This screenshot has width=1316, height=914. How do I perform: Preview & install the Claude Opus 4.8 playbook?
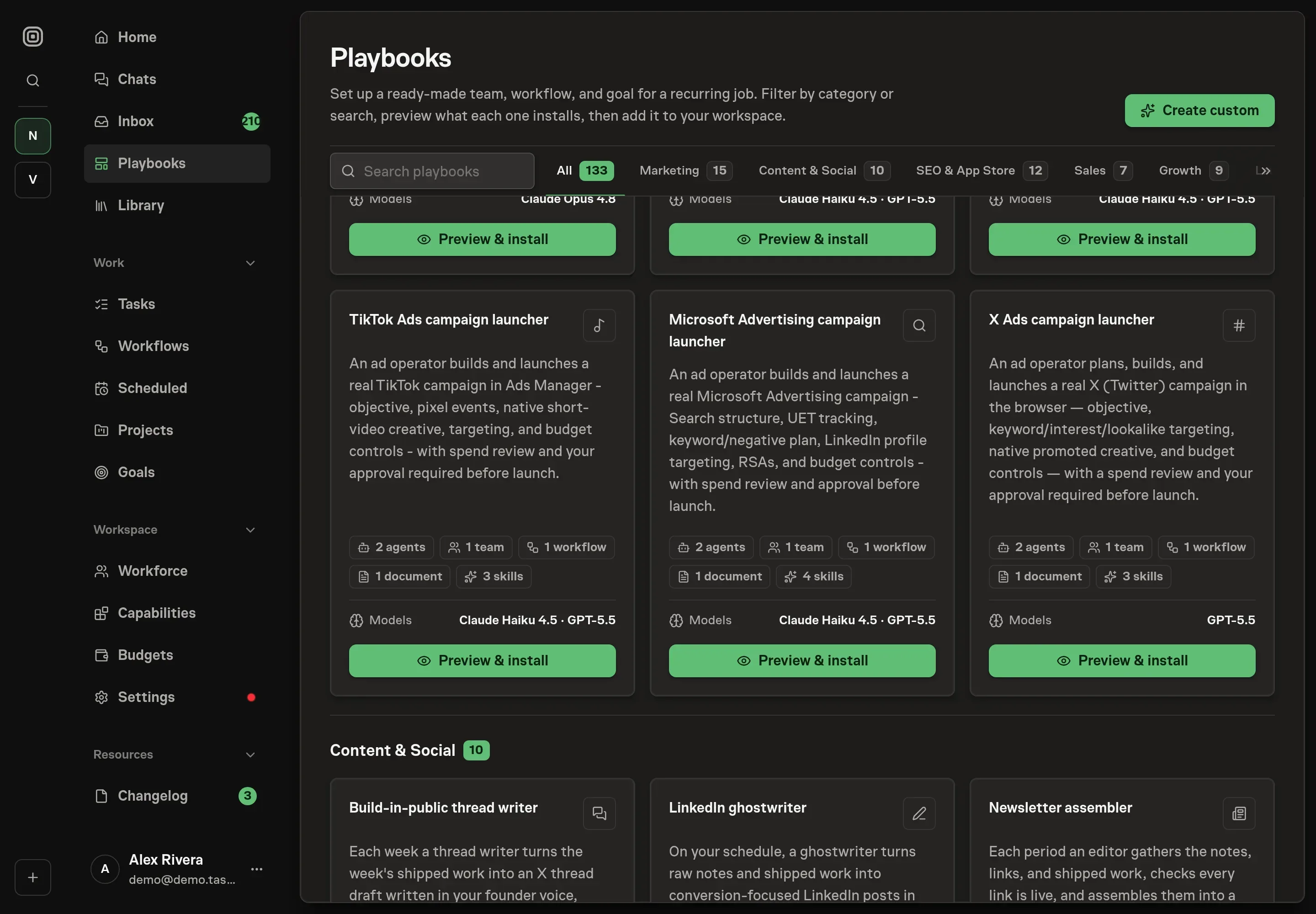coord(482,239)
